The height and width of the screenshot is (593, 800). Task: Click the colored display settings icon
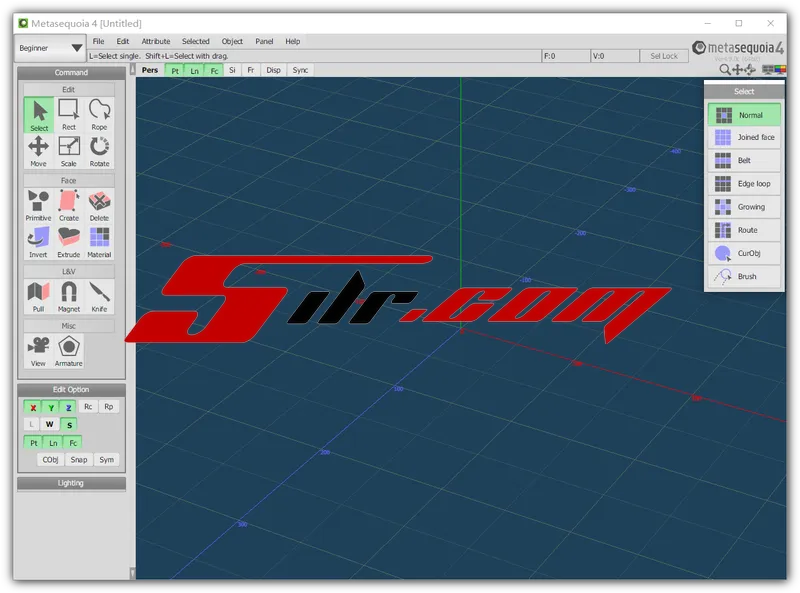(x=780, y=69)
